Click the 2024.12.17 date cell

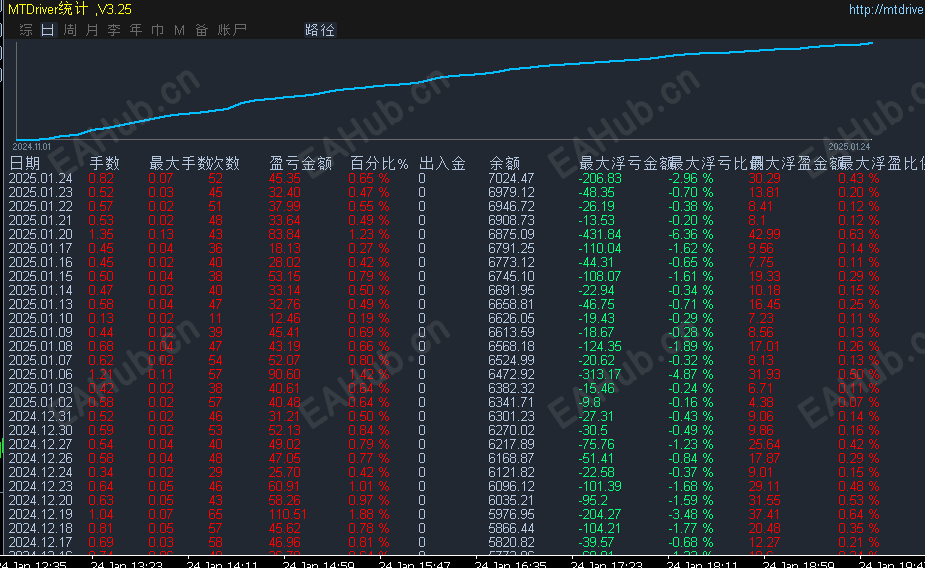[41, 542]
